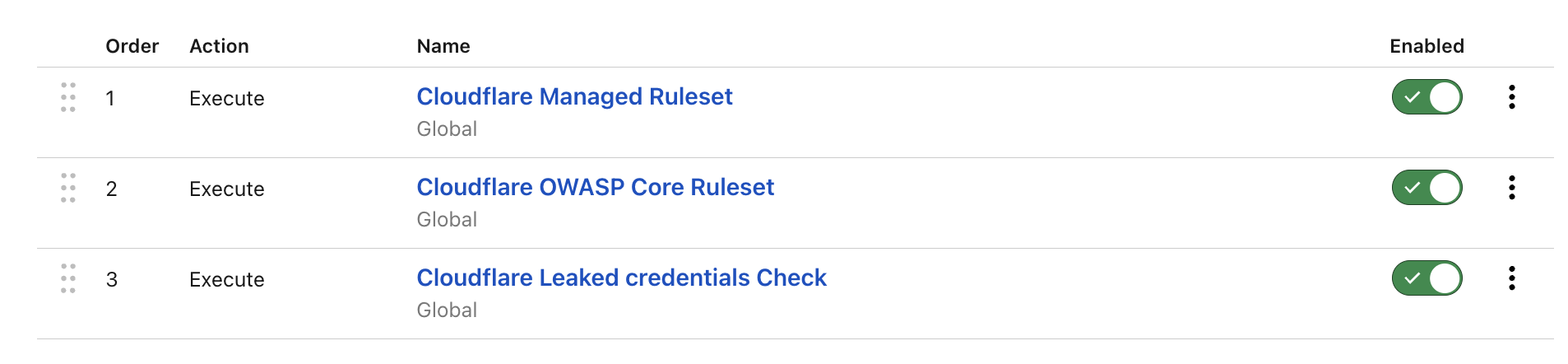Click the order number 3 cell
The width and height of the screenshot is (1568, 364).
coord(112,280)
